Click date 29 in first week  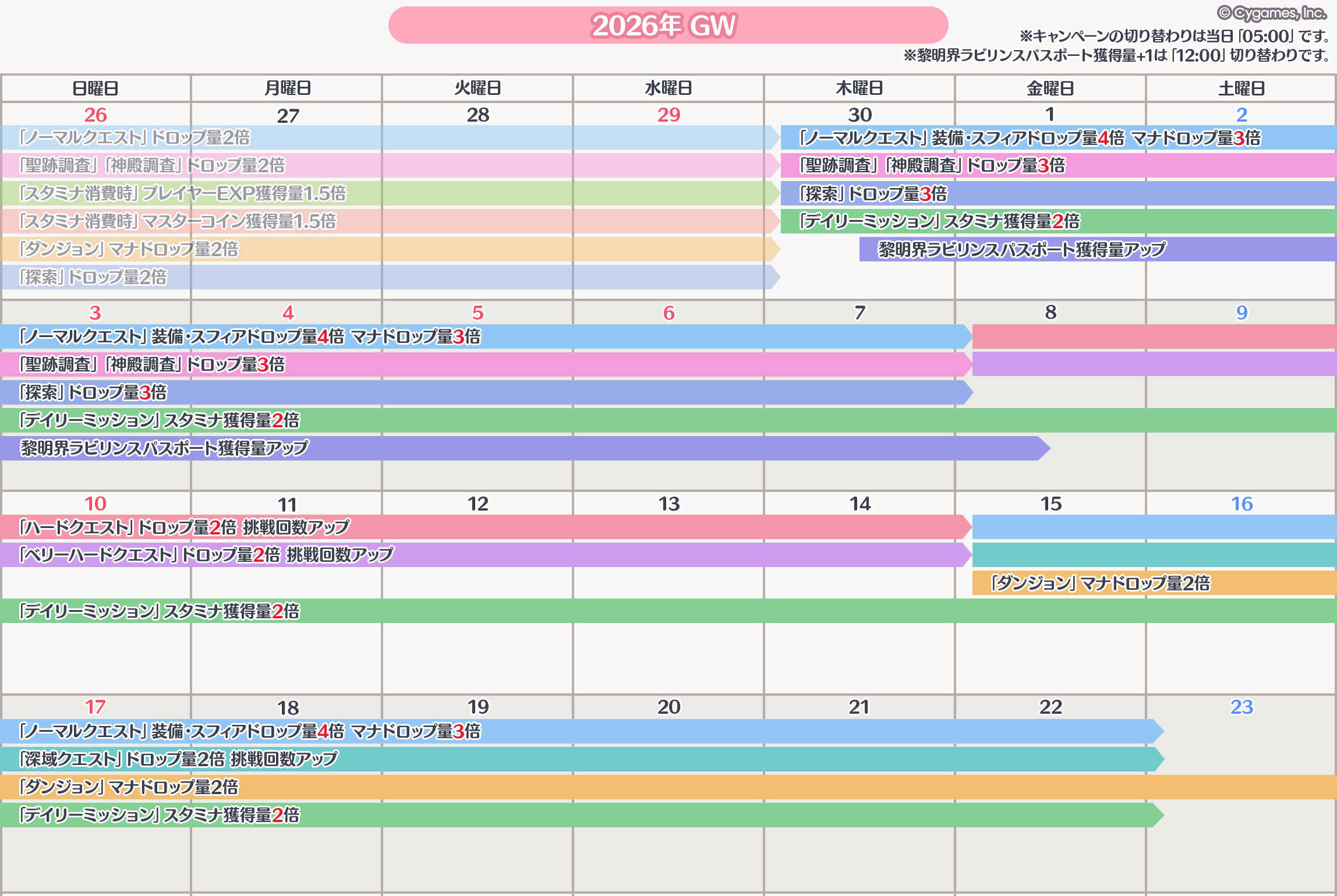[x=668, y=115]
